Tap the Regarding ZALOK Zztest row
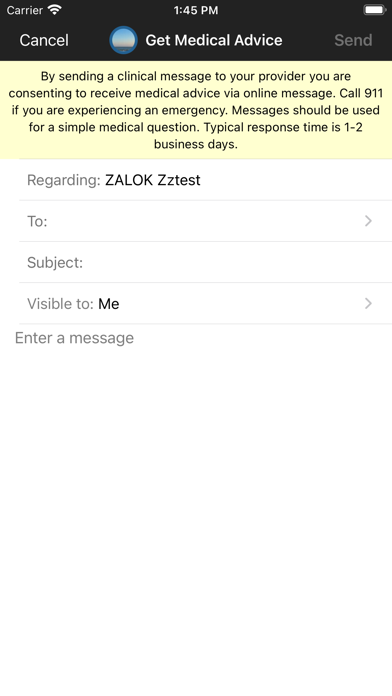The width and height of the screenshot is (392, 696). tap(205, 180)
